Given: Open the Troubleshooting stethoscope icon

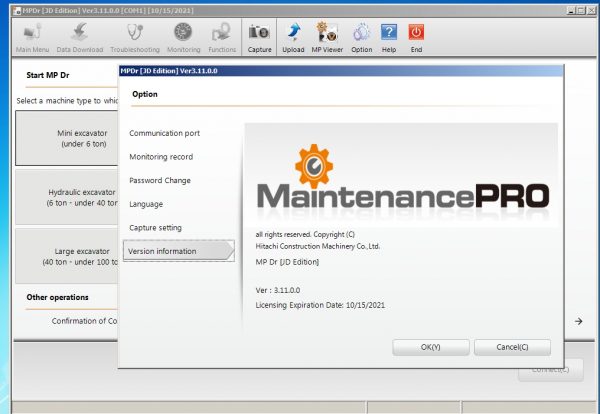Looking at the screenshot, I should [135, 37].
